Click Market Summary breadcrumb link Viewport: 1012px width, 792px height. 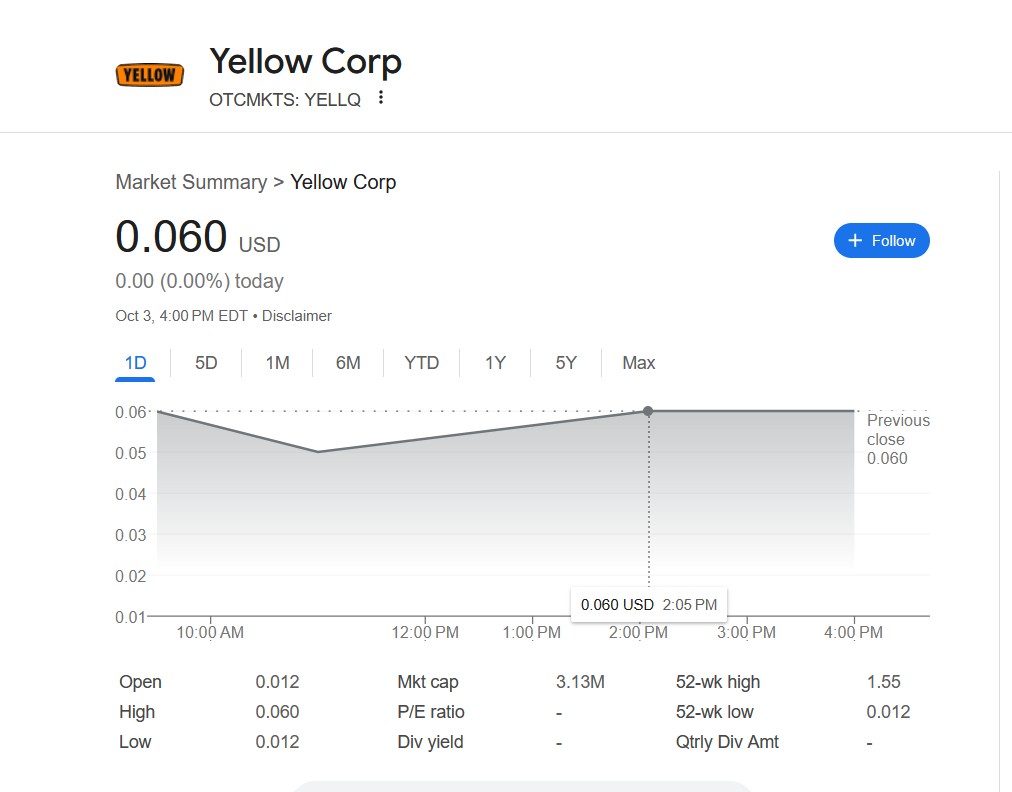(x=191, y=182)
